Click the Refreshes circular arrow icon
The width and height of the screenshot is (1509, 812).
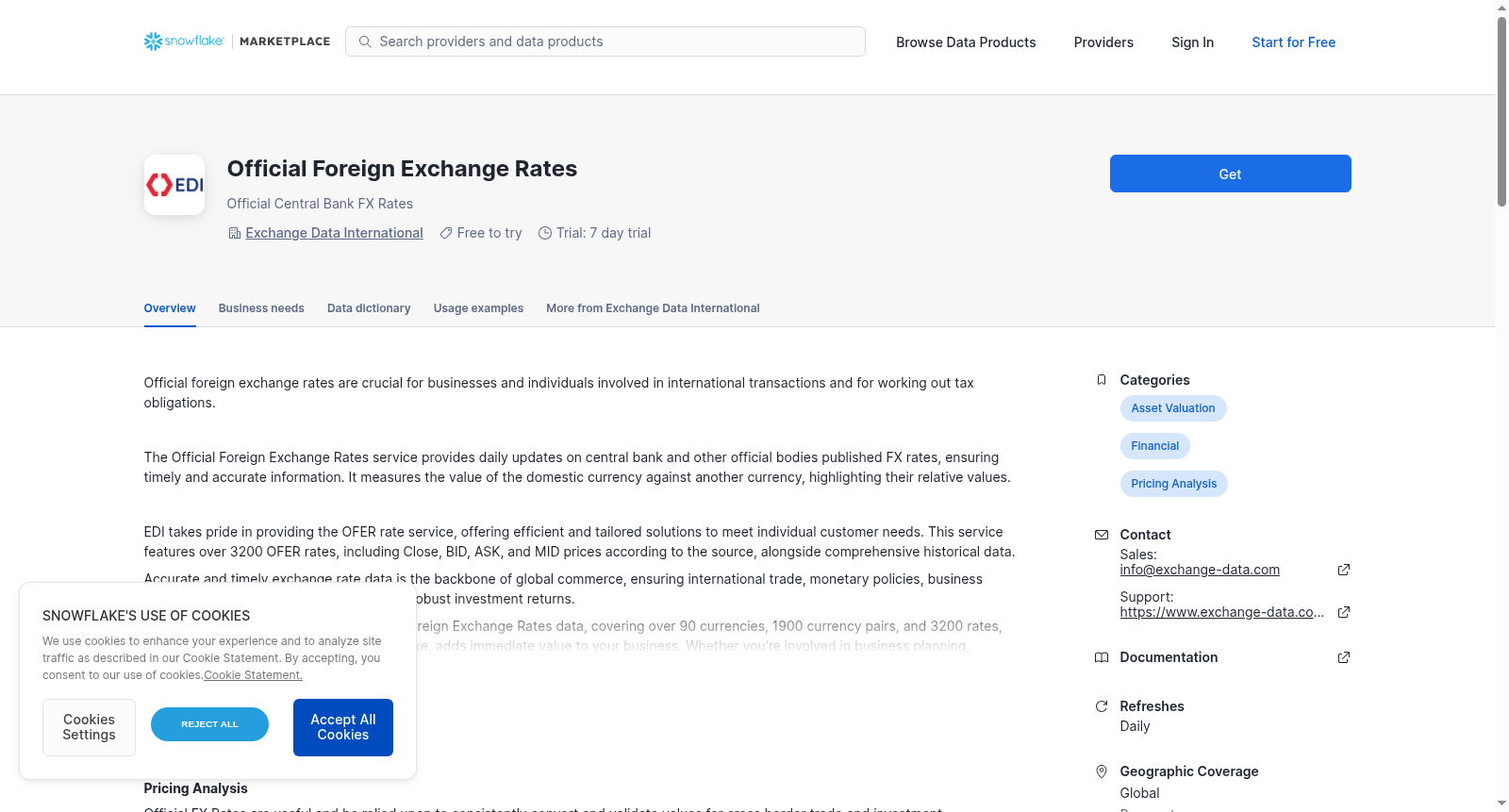(x=1101, y=706)
